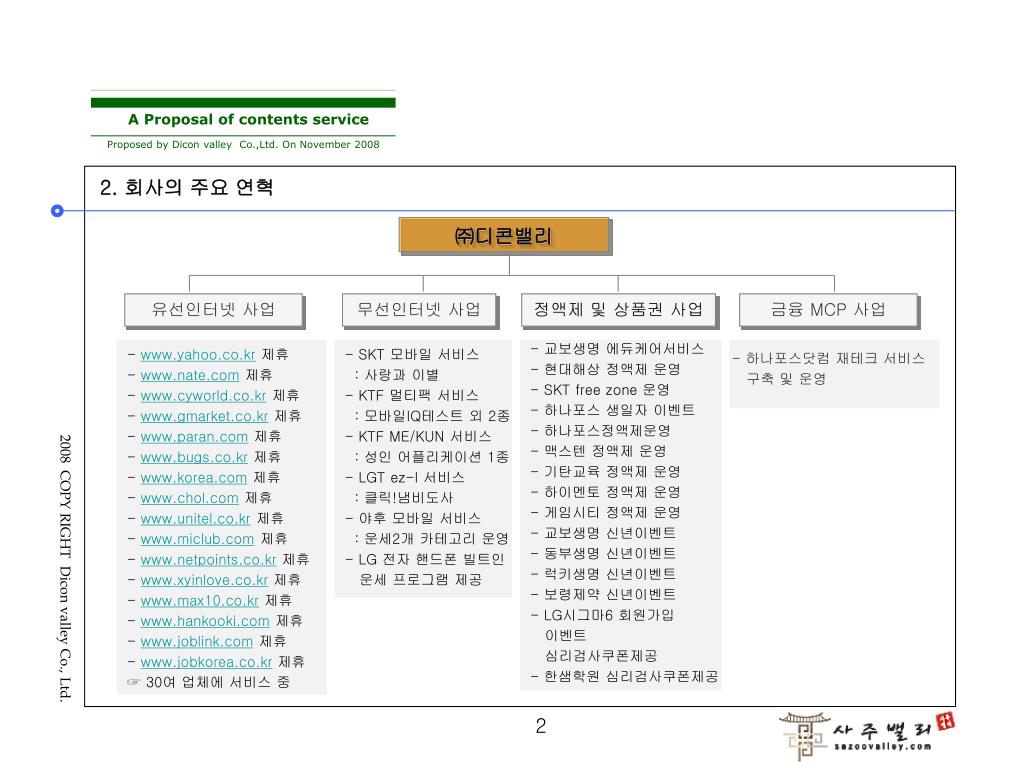1024x768 pixels.
Task: Select the 현대해상 정액제 운영 line
Action: click(x=605, y=370)
